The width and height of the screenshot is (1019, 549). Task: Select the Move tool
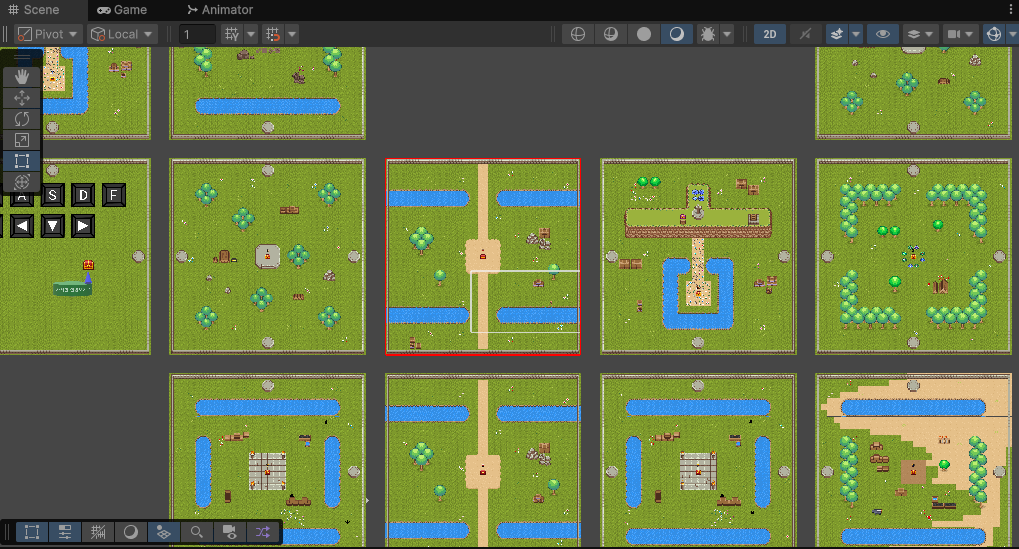pyautogui.click(x=22, y=98)
